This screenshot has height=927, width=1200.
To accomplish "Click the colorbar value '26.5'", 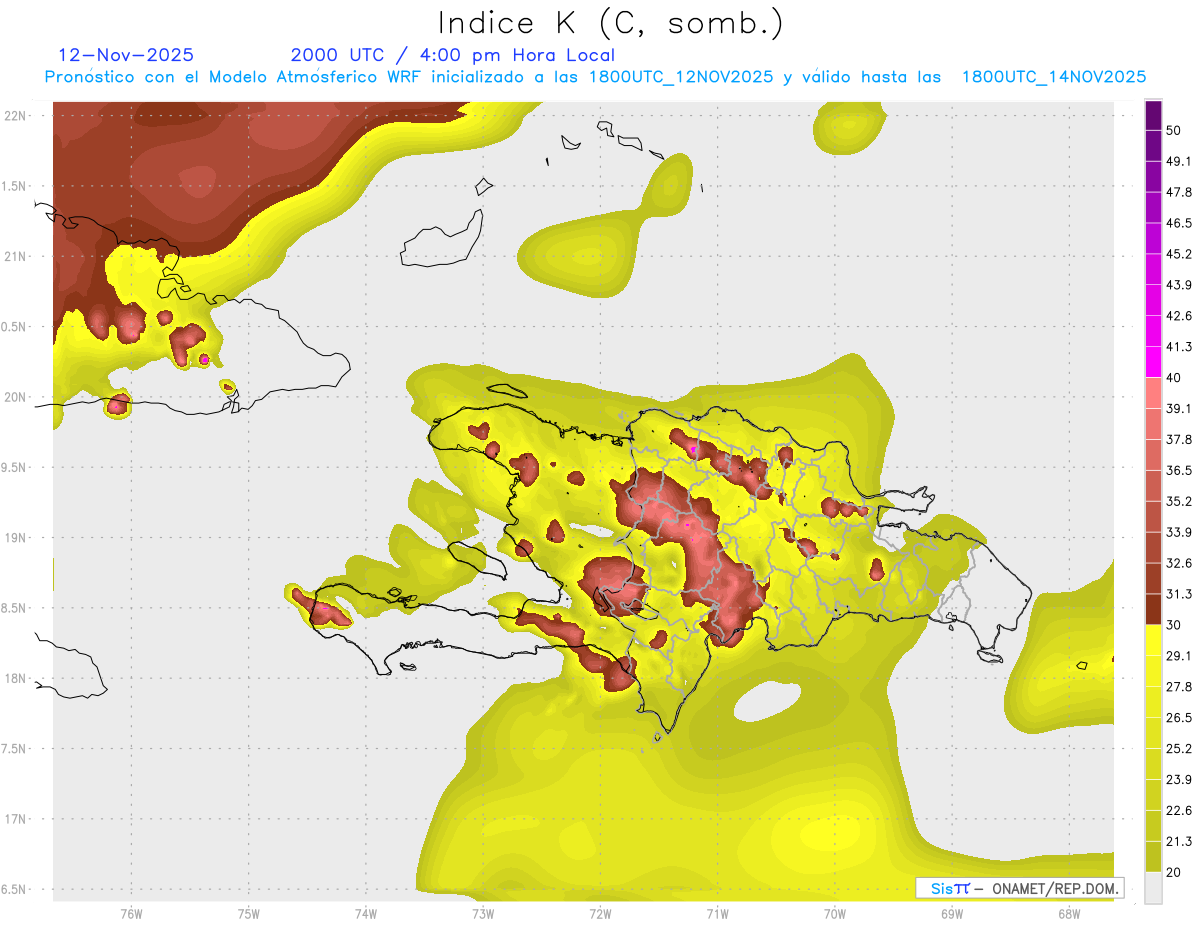I will click(1178, 718).
